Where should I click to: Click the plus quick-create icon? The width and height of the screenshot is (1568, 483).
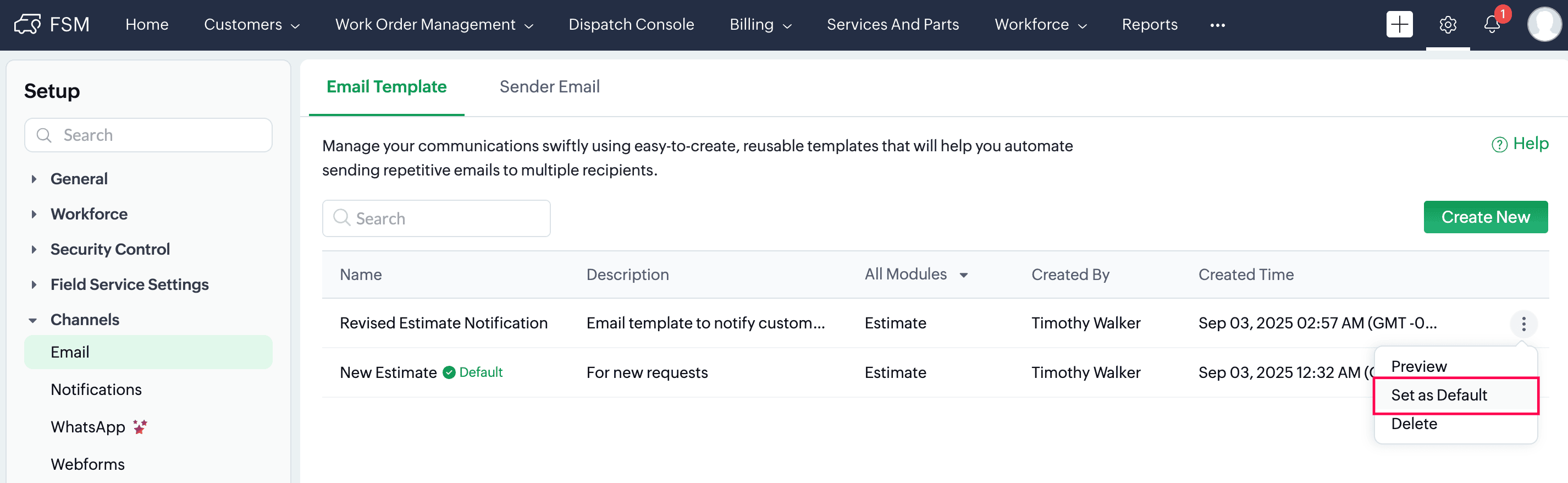(1399, 24)
